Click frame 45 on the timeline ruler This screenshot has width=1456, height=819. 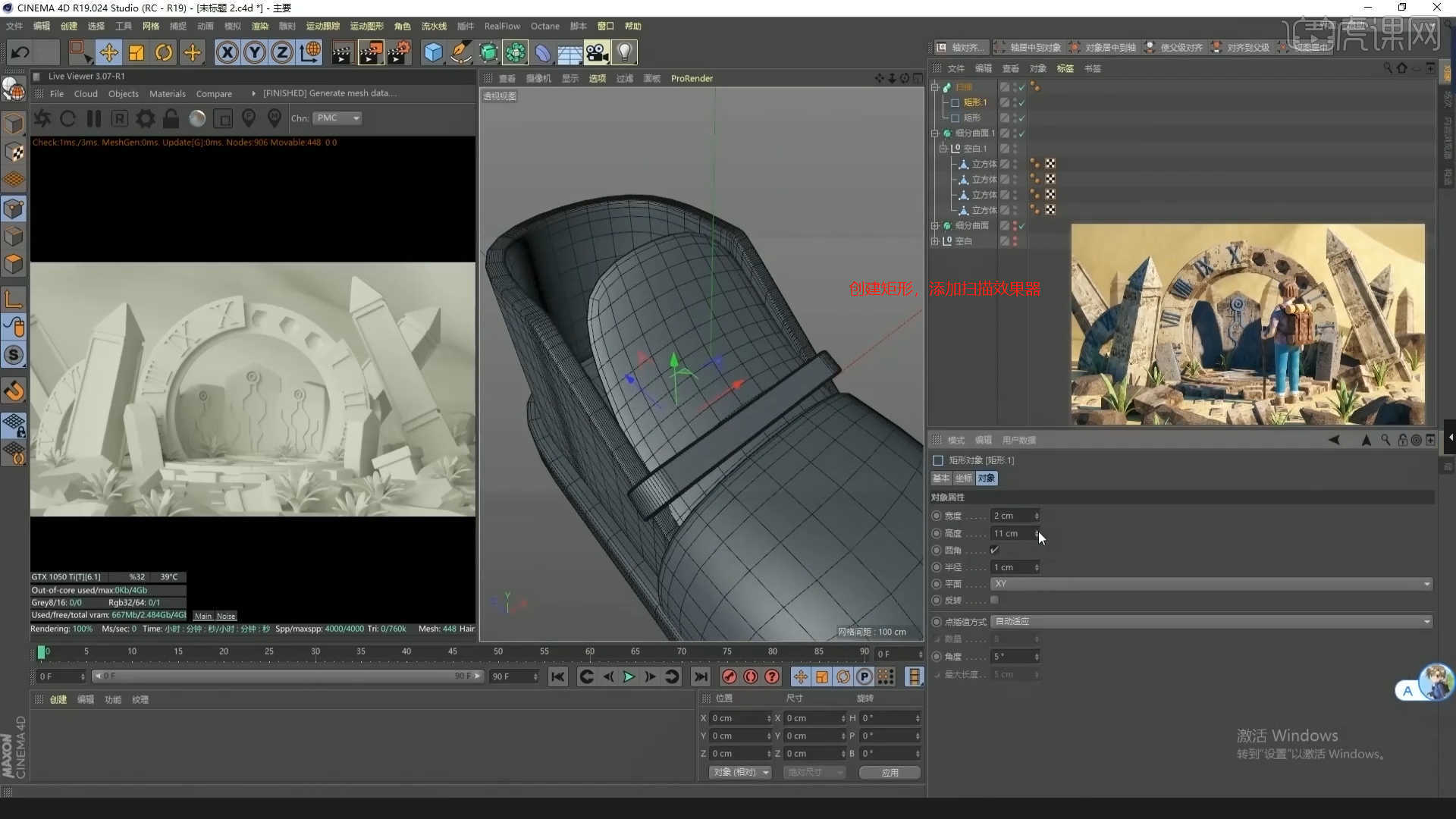(452, 651)
